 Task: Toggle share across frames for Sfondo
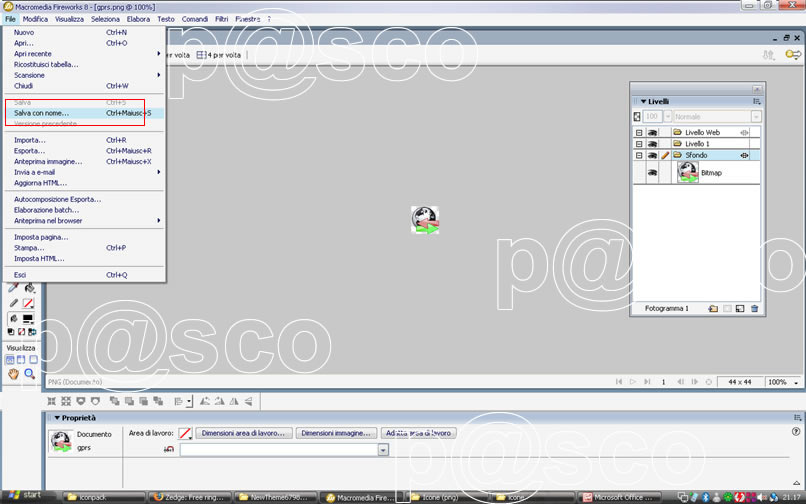(x=744, y=155)
